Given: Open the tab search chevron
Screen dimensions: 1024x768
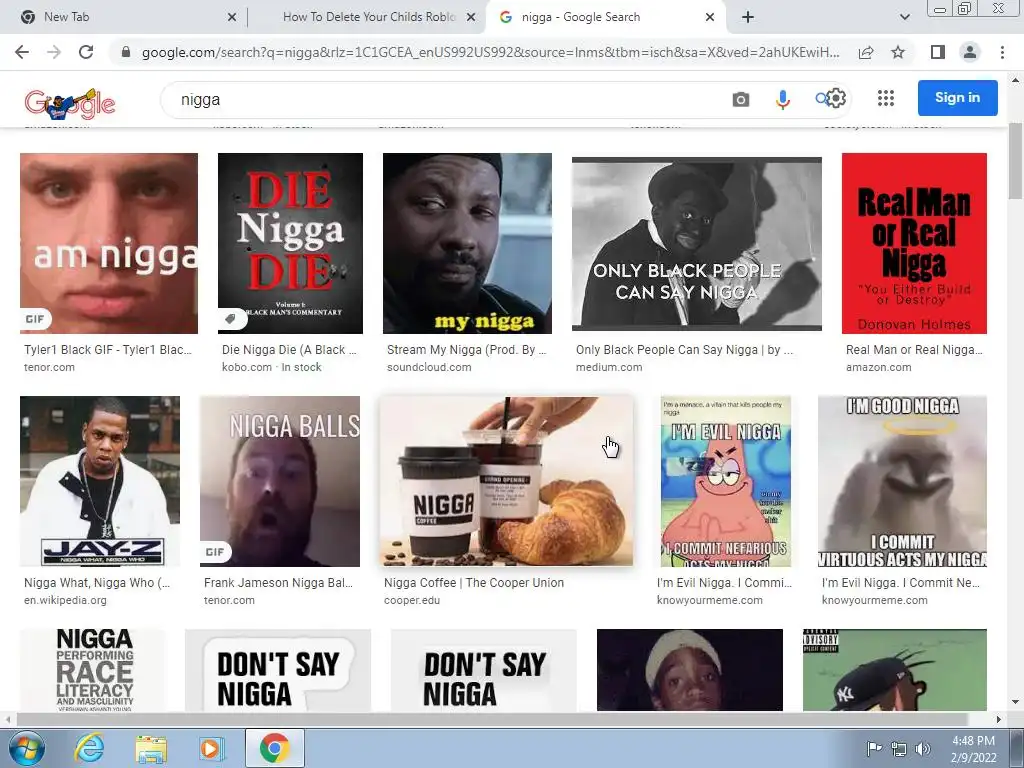Looking at the screenshot, I should [x=904, y=17].
